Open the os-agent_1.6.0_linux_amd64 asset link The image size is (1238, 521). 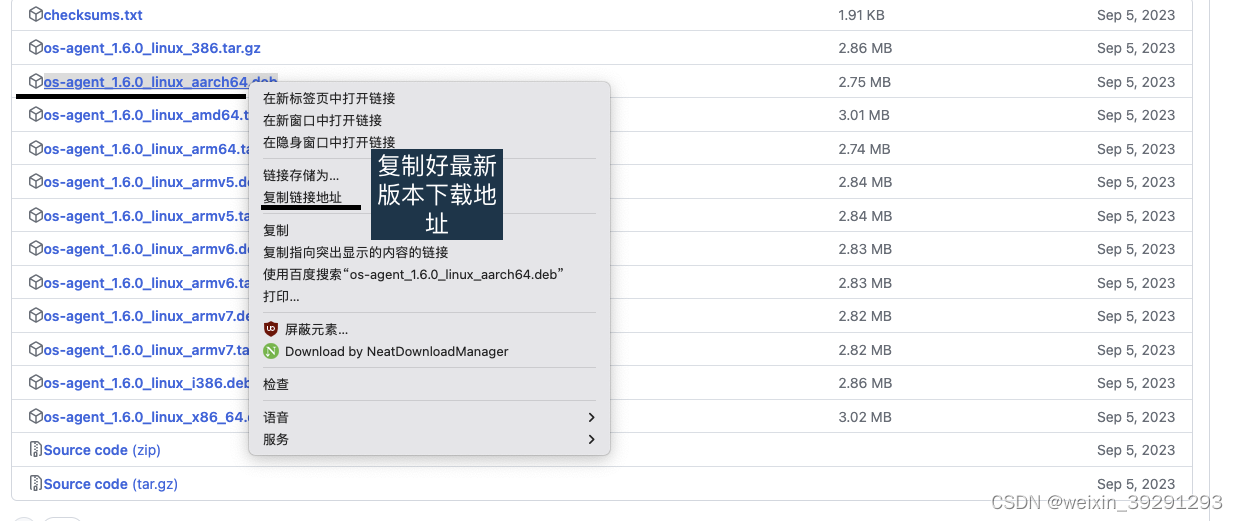tap(146, 115)
